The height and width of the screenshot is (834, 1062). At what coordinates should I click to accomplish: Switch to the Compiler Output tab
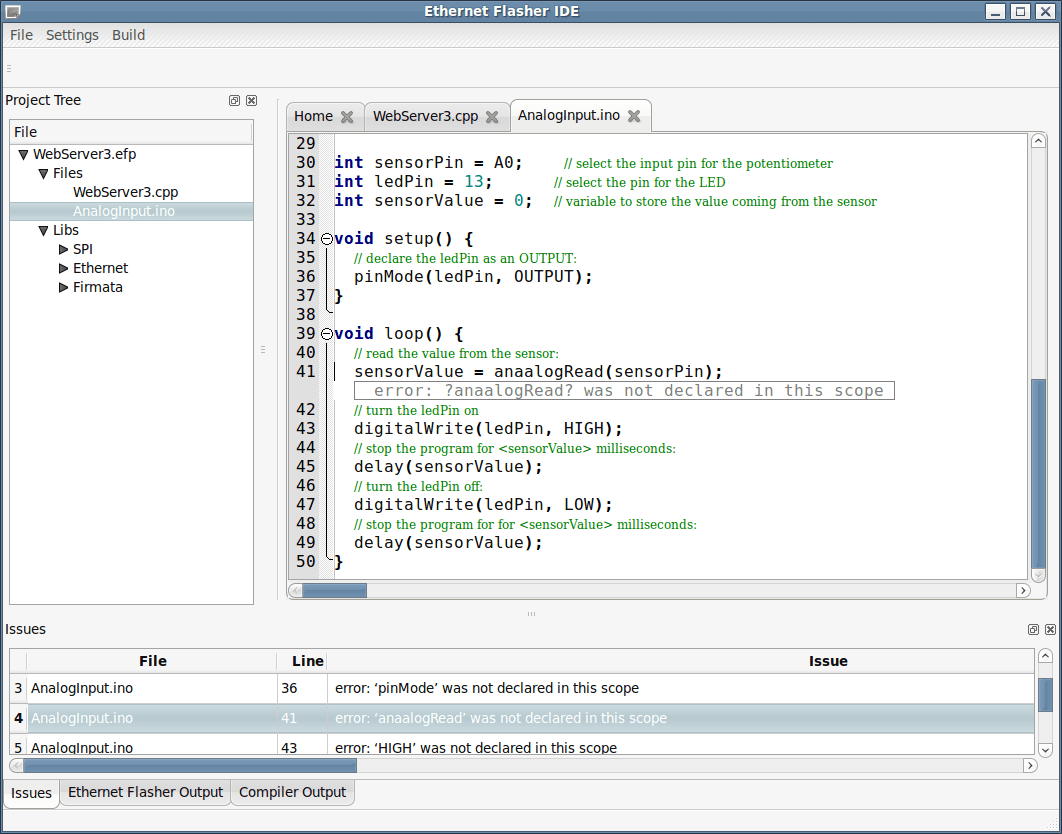tap(292, 792)
